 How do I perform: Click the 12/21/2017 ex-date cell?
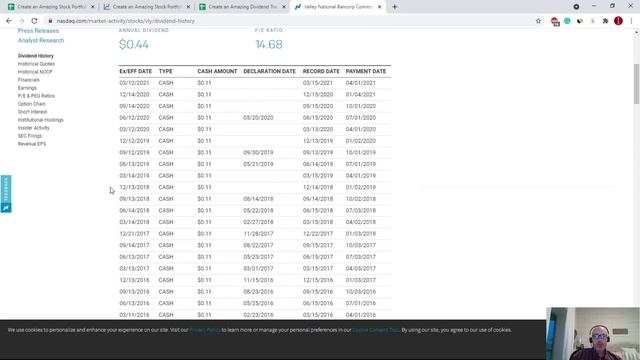point(134,234)
